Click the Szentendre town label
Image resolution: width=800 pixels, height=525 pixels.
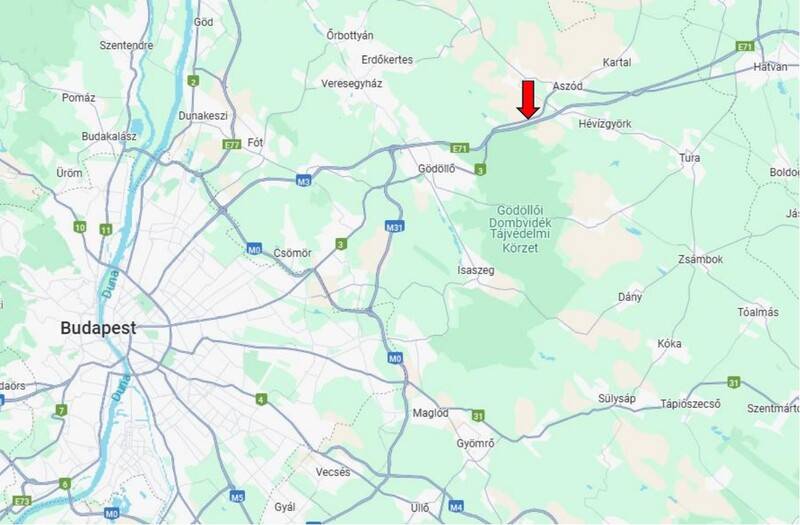click(126, 45)
